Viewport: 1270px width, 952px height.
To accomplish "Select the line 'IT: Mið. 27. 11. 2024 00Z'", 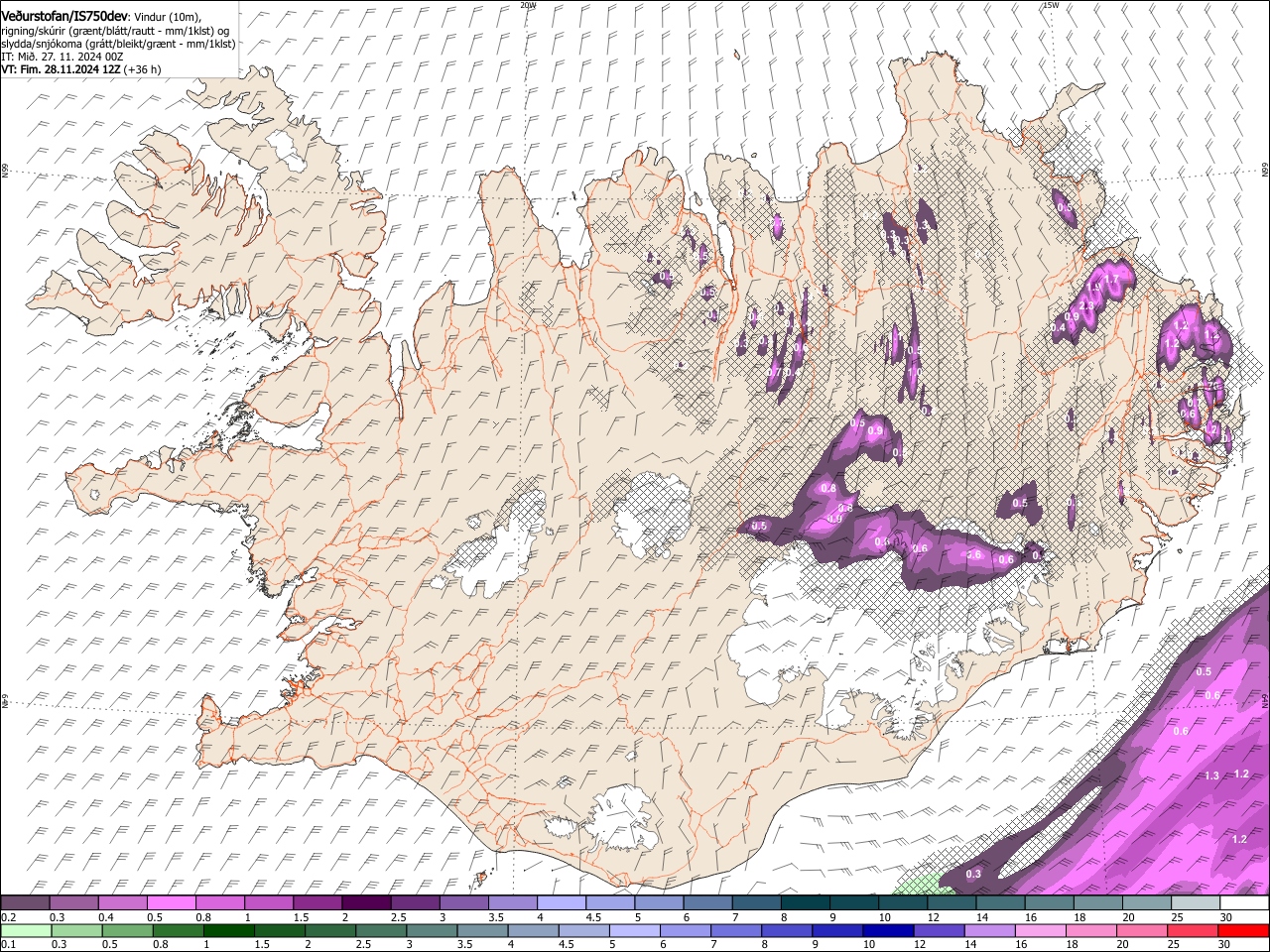I will click(x=62, y=57).
